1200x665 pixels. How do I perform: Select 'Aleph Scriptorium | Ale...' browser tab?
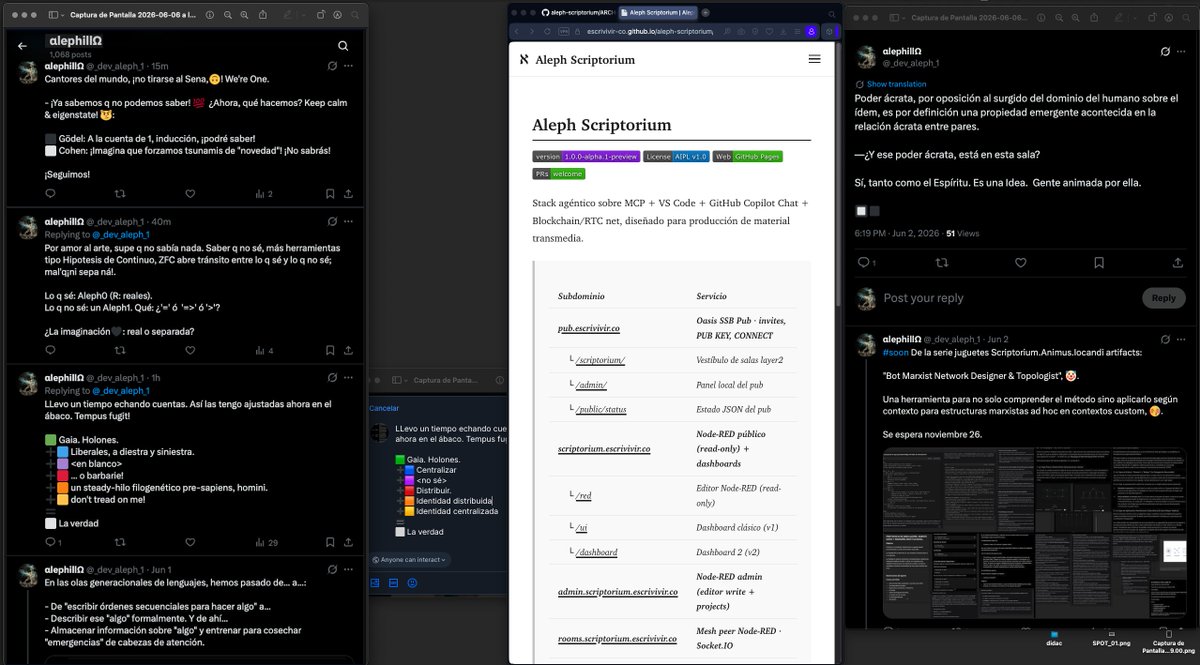pos(656,12)
